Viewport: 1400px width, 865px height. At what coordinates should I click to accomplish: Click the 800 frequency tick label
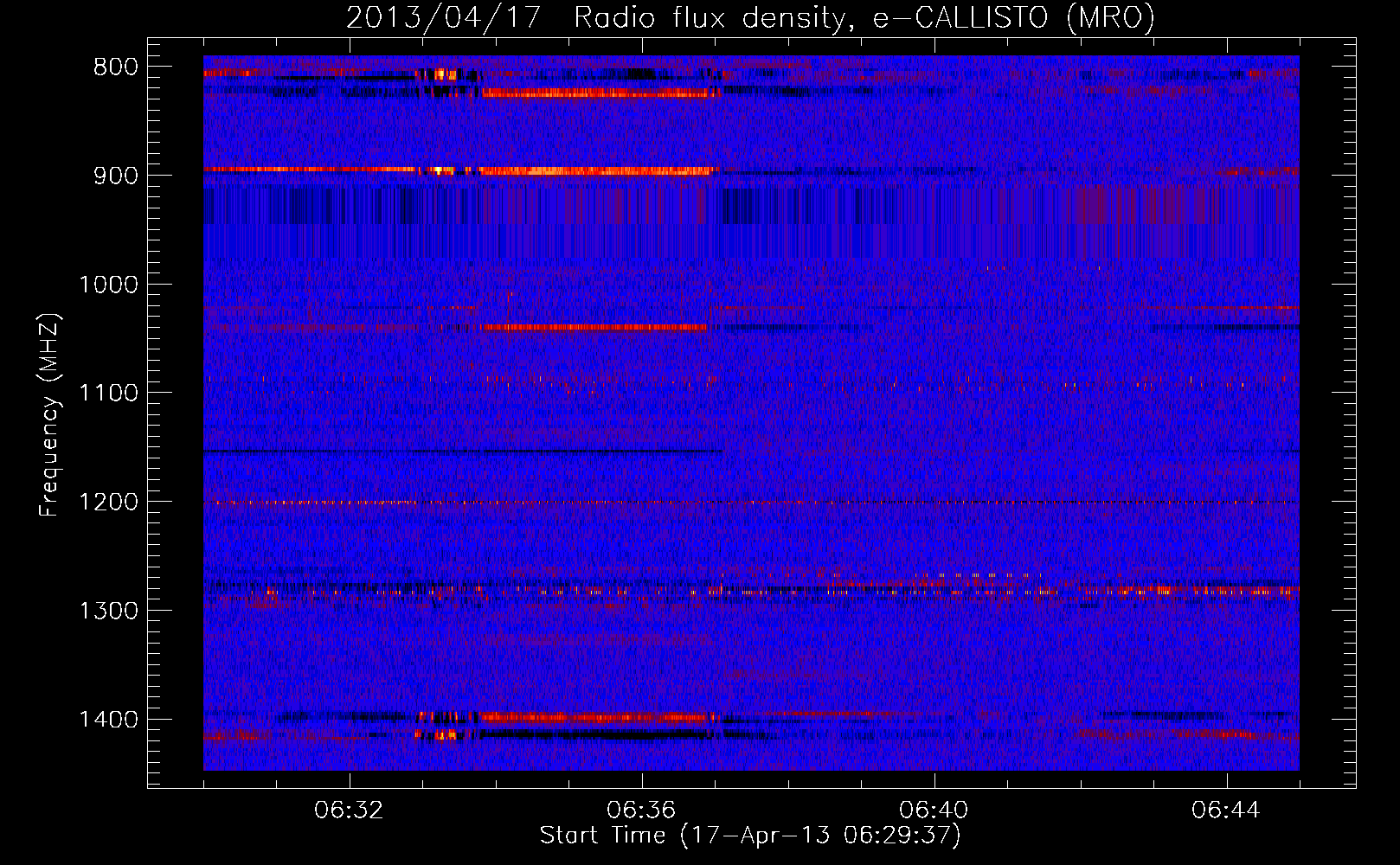[116, 67]
